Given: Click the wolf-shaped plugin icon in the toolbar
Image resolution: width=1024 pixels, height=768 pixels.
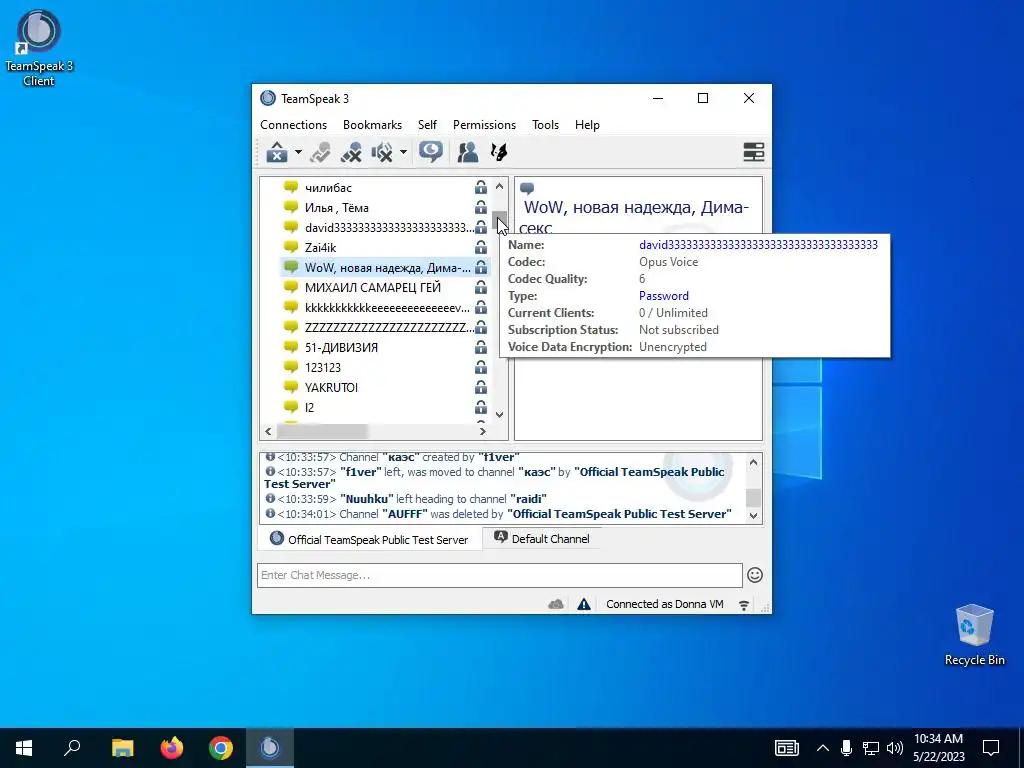Looking at the screenshot, I should click(499, 152).
